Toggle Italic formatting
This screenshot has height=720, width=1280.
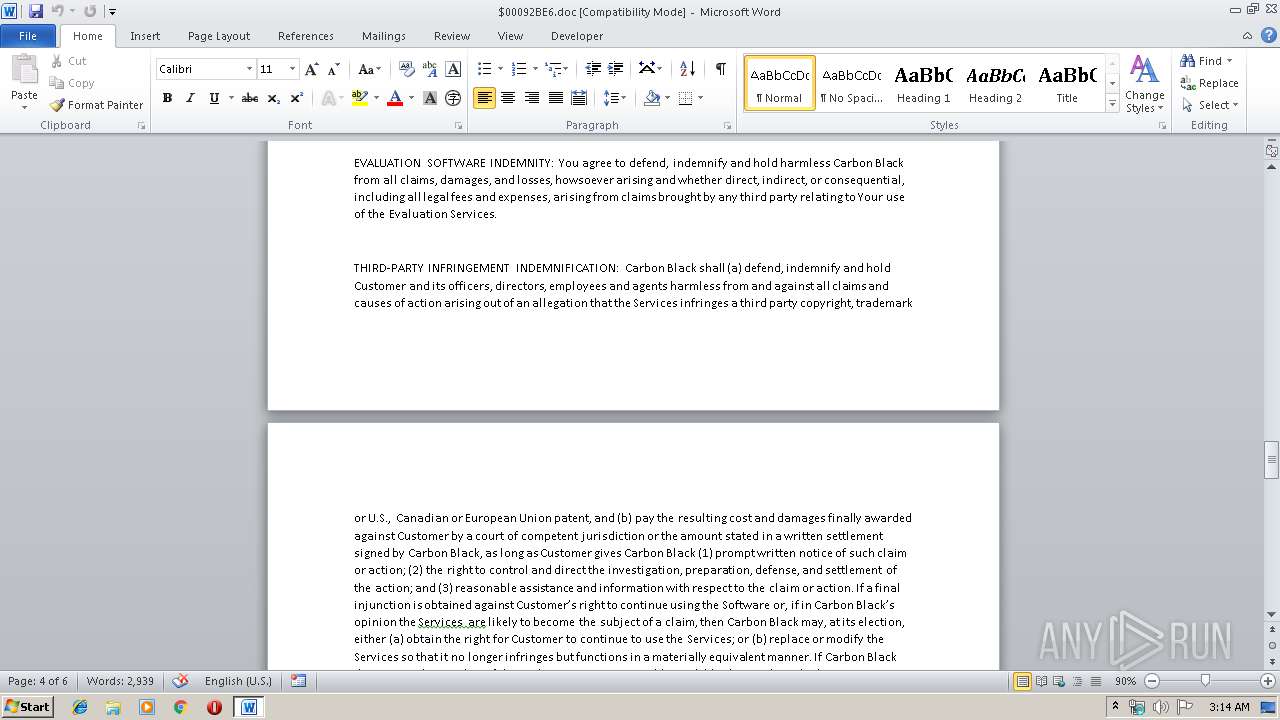(190, 98)
